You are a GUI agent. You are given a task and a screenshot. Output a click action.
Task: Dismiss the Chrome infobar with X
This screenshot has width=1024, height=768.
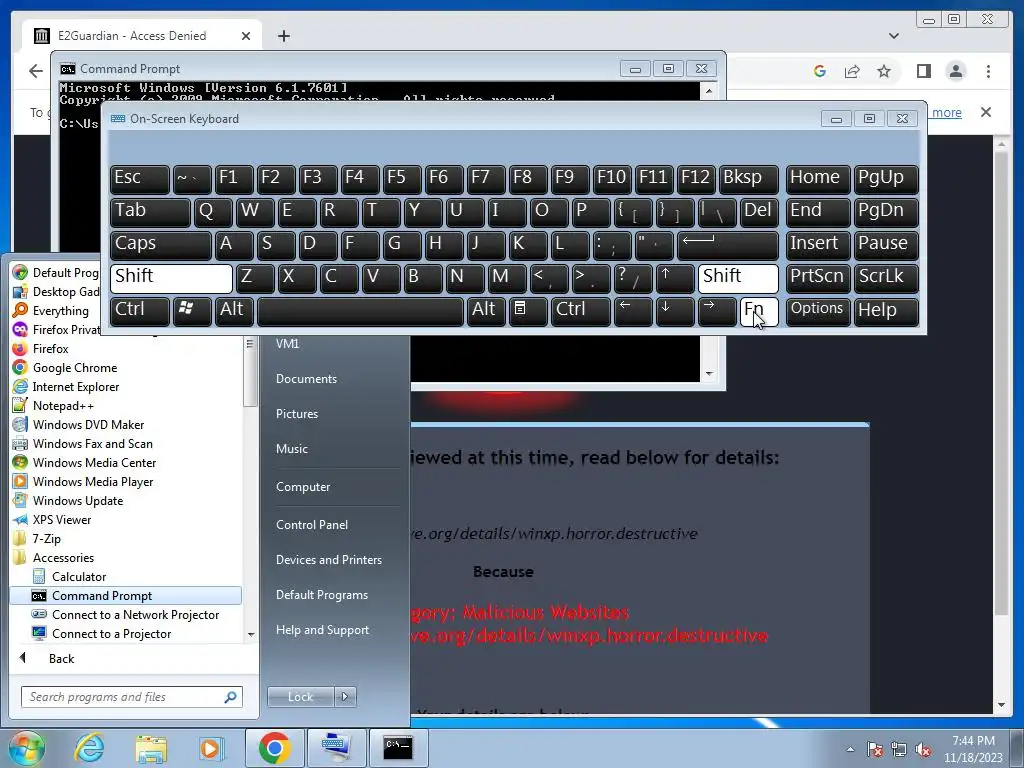pos(986,112)
